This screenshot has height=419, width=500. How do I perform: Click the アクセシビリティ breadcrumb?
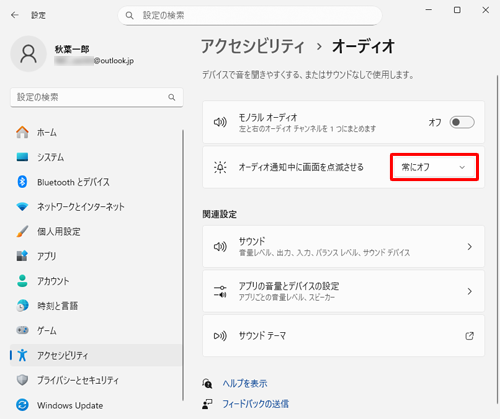[x=253, y=46]
